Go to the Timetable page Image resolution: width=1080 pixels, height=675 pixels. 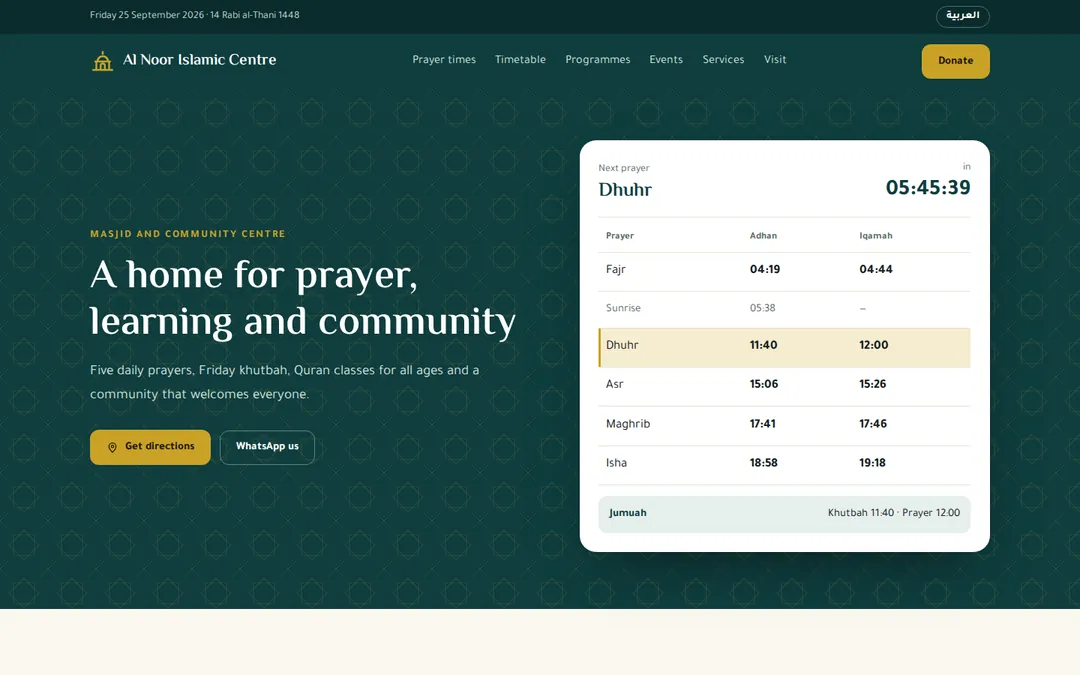[520, 60]
